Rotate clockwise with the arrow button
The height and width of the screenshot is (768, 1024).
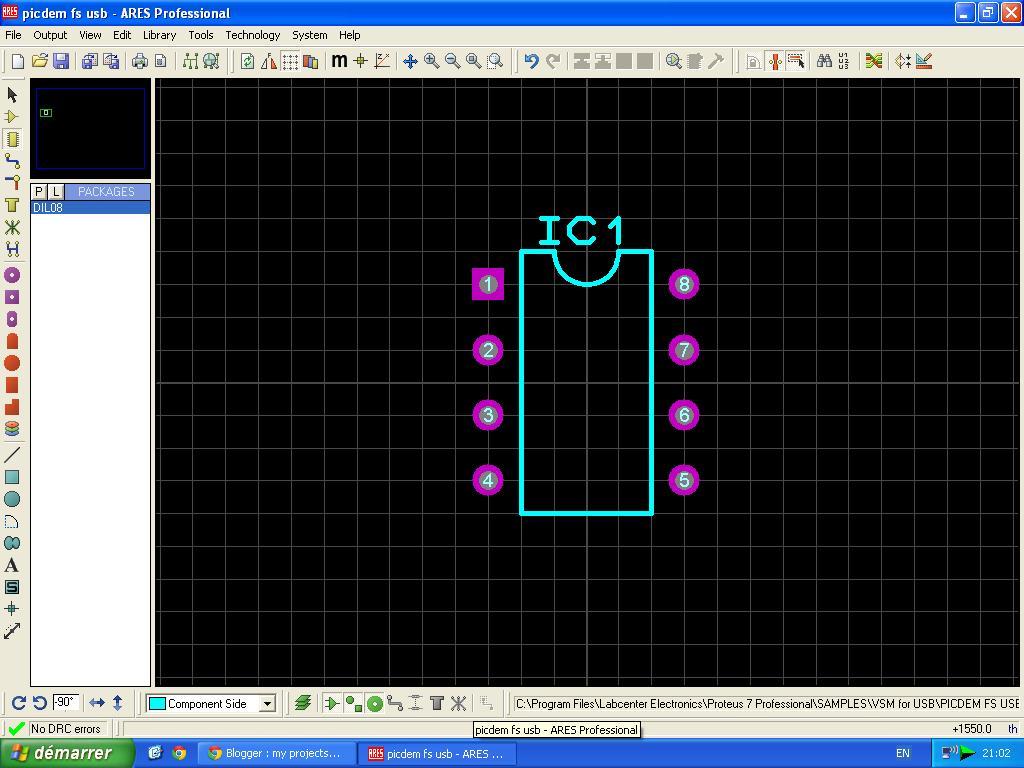coord(18,703)
